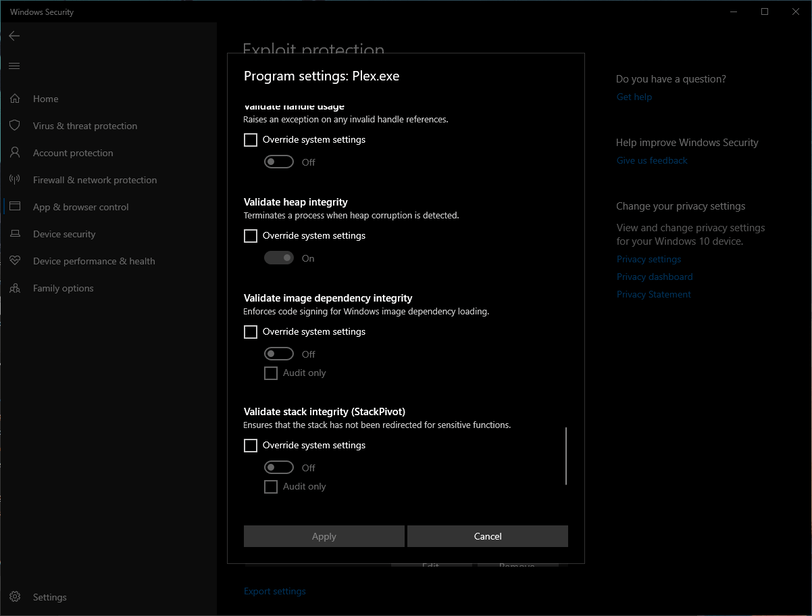Image resolution: width=812 pixels, height=616 pixels.
Task: Click the Program settings: Plex.exe title
Action: pos(322,76)
